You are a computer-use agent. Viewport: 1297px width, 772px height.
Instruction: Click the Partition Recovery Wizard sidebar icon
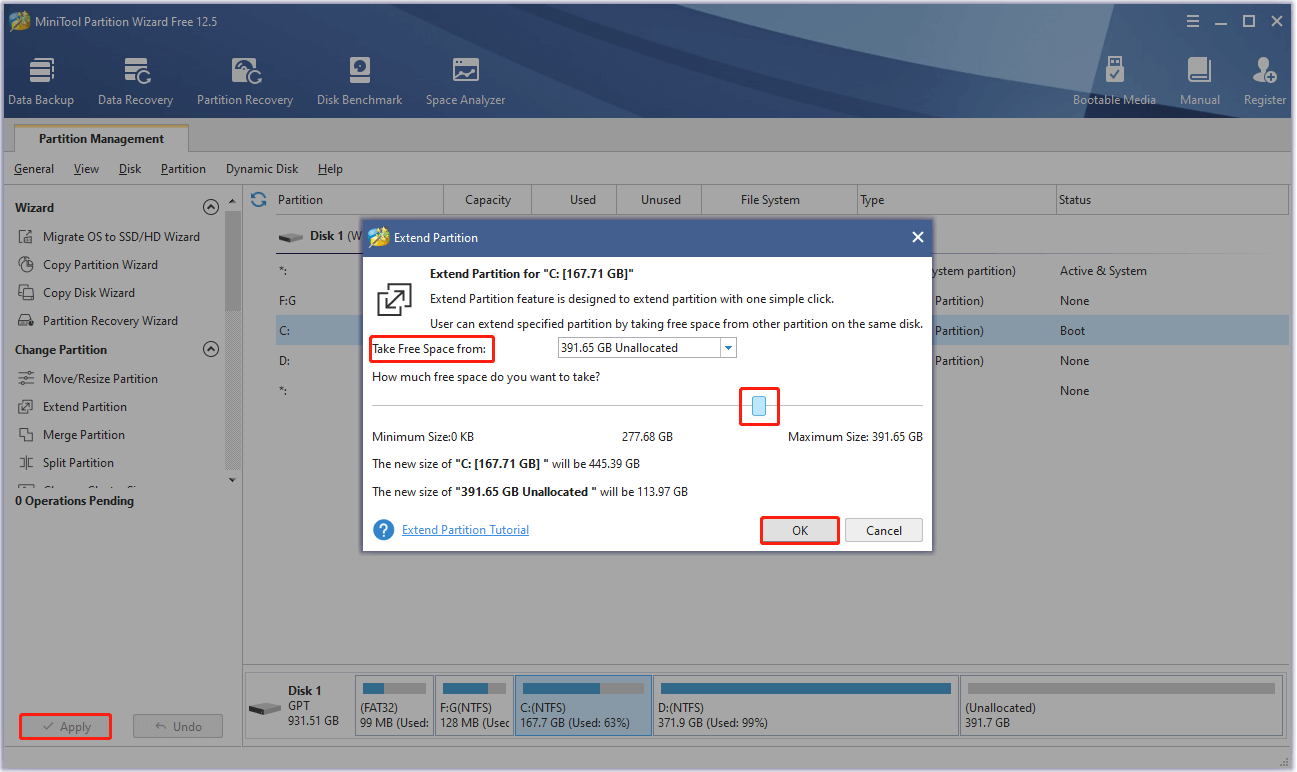pos(25,321)
